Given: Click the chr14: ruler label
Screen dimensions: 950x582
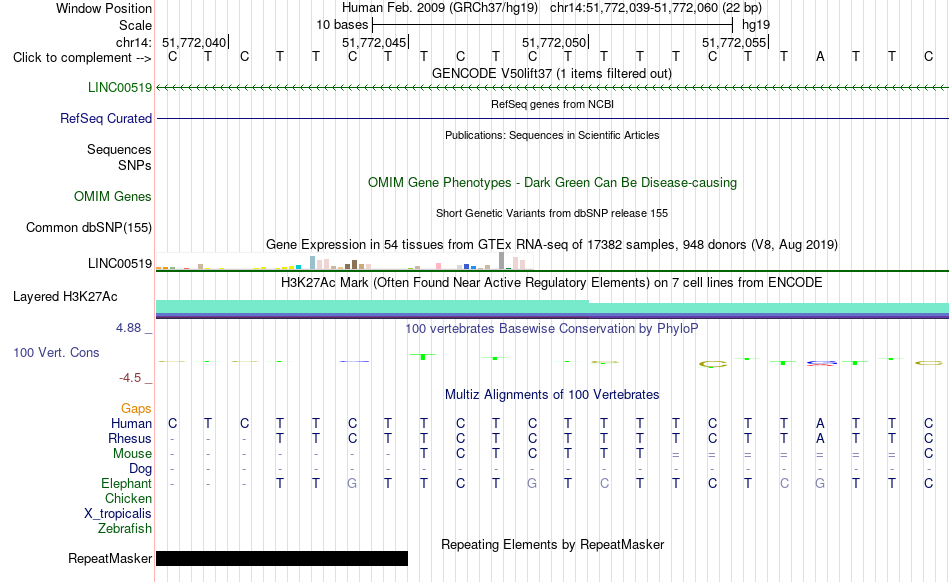Looking at the screenshot, I should click(x=133, y=42).
